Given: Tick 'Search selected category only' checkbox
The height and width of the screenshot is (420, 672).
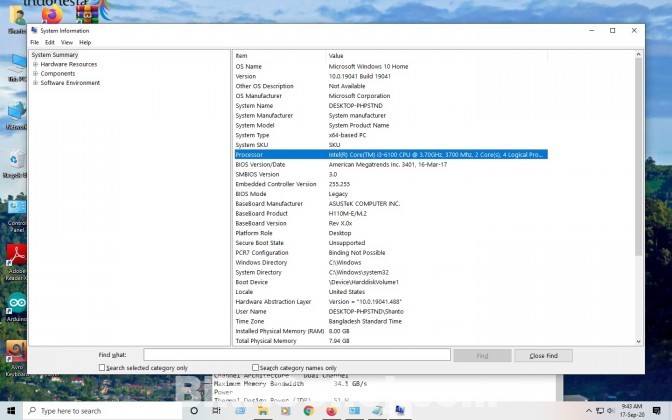Looking at the screenshot, I should point(102,367).
